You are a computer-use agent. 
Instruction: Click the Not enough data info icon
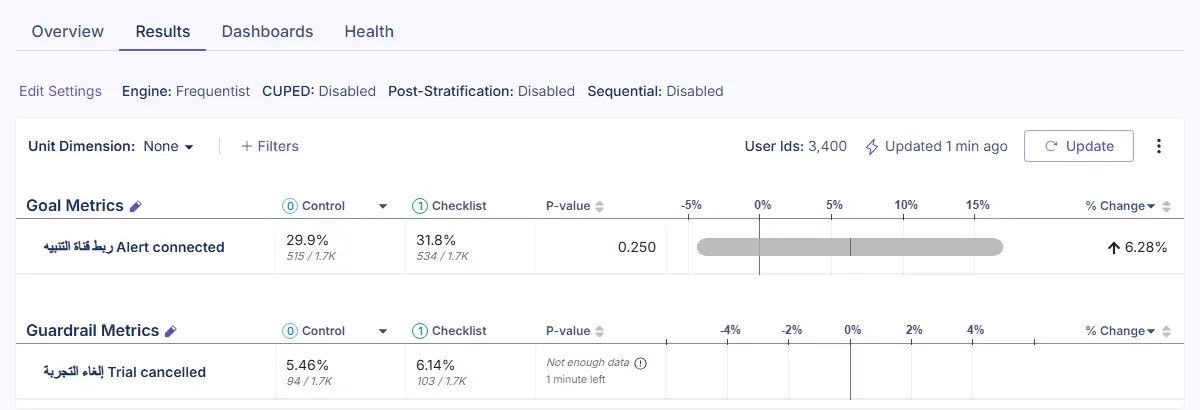641,363
